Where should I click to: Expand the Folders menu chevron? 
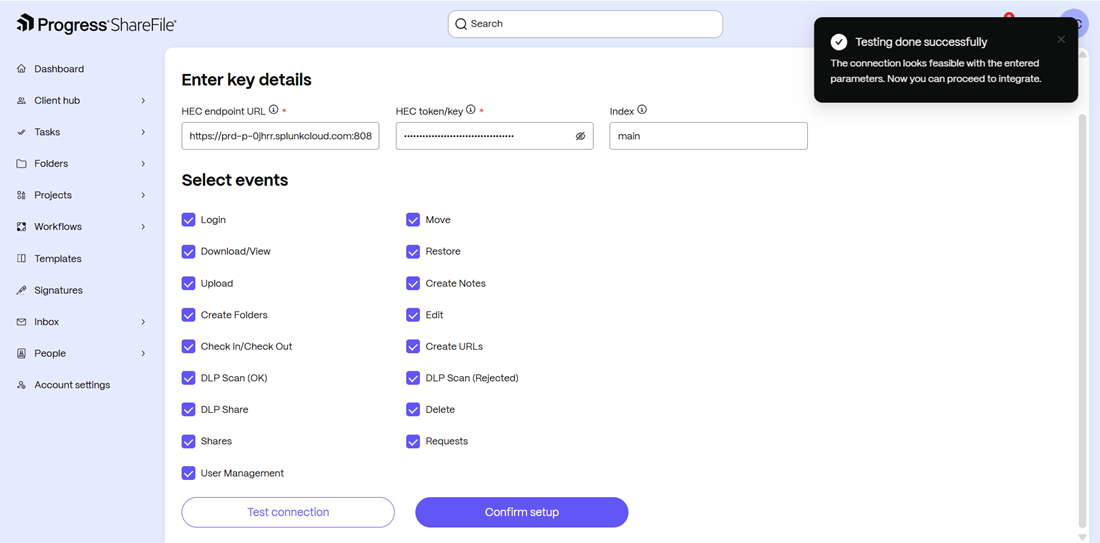[x=143, y=163]
